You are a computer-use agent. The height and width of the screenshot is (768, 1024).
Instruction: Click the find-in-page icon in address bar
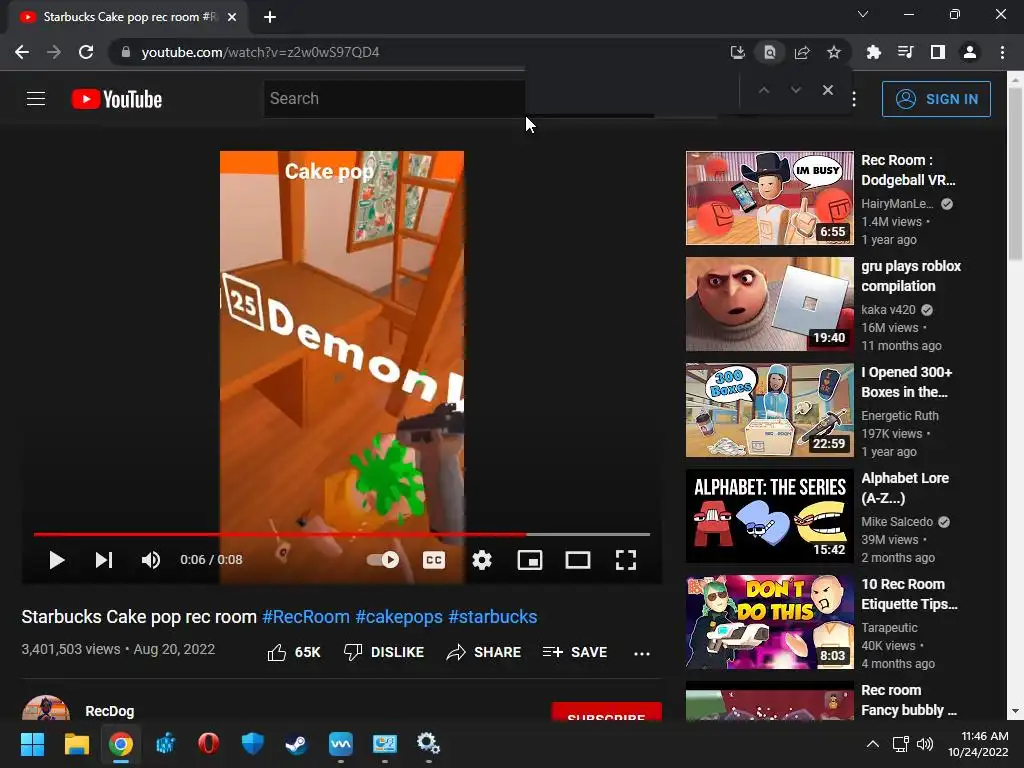point(770,52)
